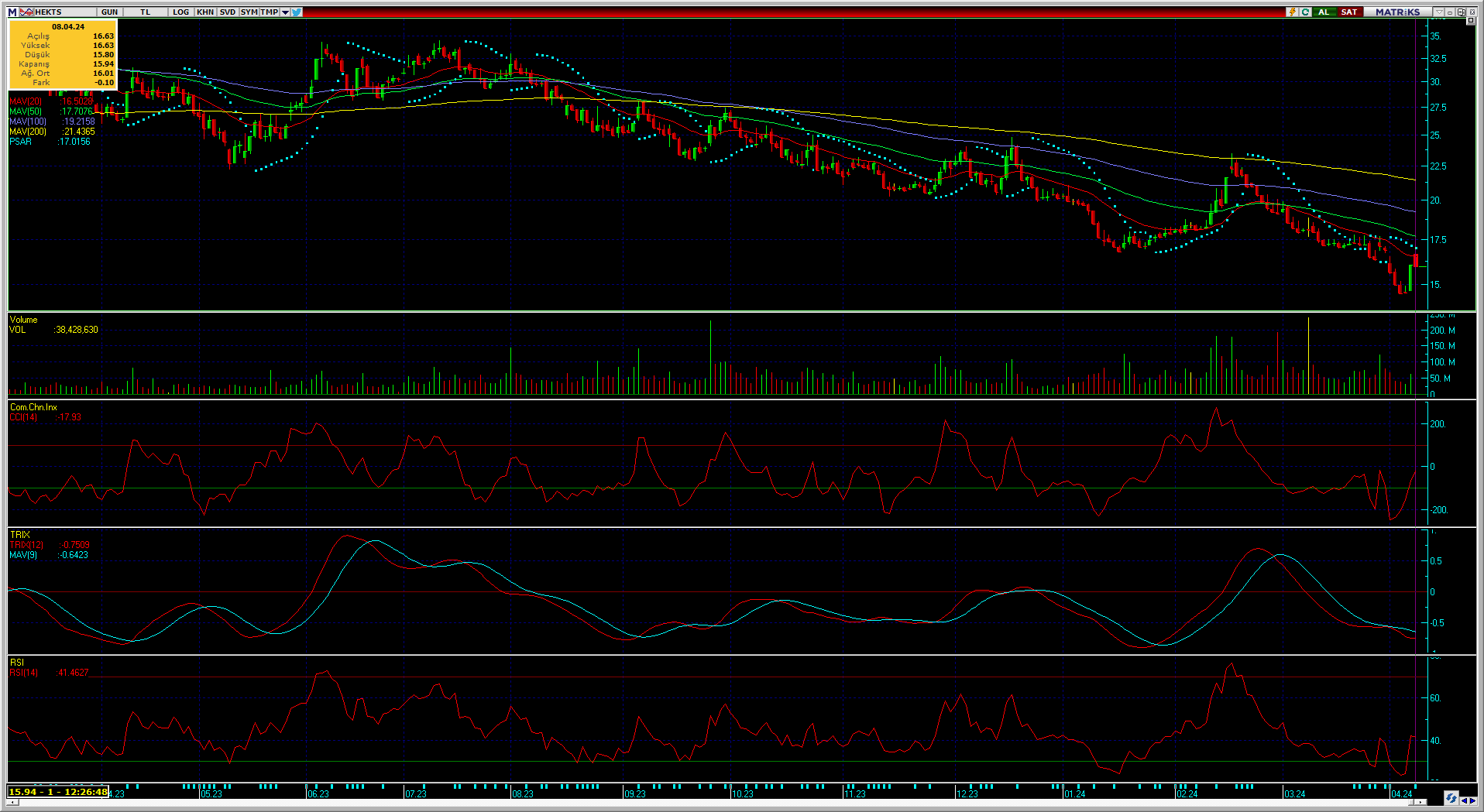Click the RSI panel title
The height and width of the screenshot is (812, 1484).
coord(17,663)
